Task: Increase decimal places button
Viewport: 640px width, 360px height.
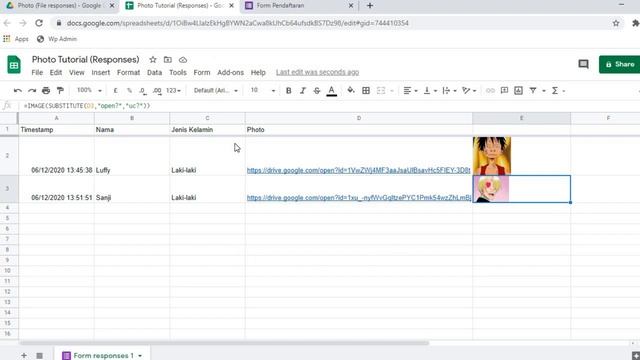Action: 157,91
